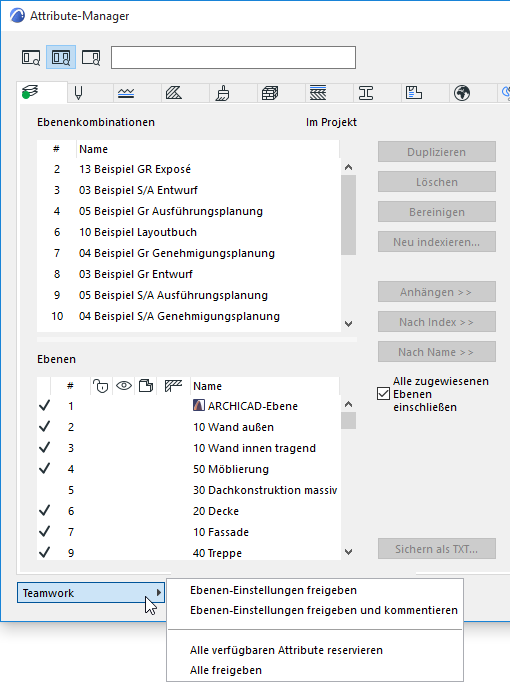Viewport: 510px width, 683px height.
Task: Click the Anhängen >> button
Action: pyautogui.click(x=437, y=292)
